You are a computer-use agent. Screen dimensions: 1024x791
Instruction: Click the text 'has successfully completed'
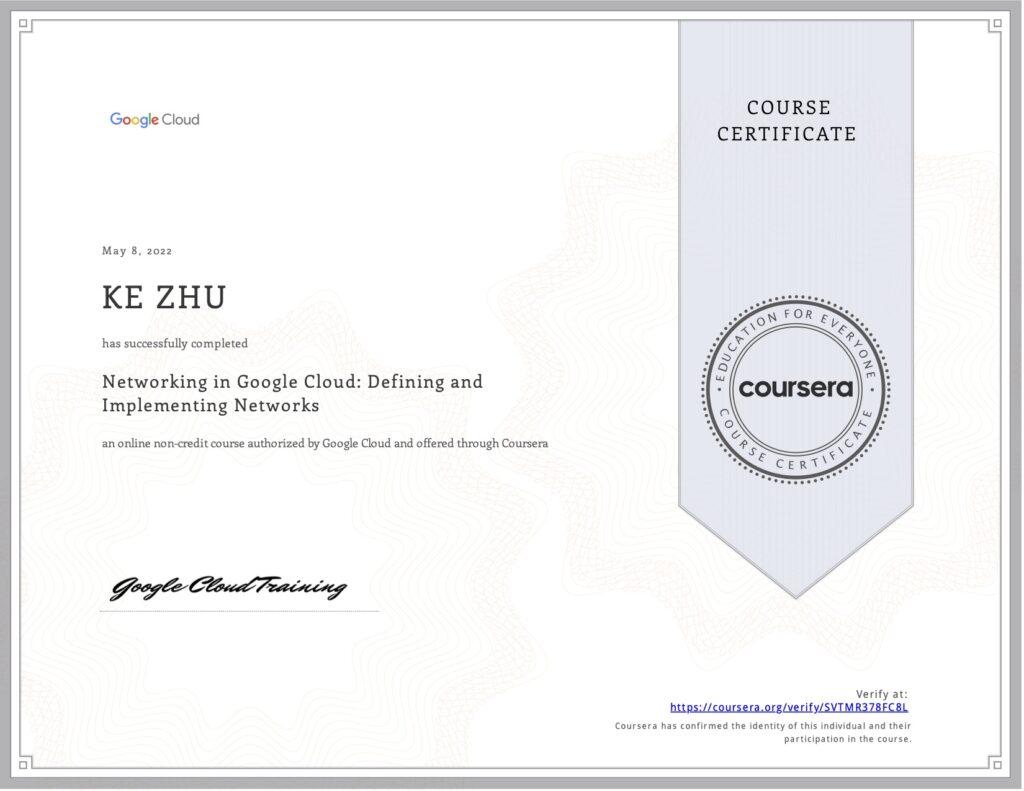[175, 344]
